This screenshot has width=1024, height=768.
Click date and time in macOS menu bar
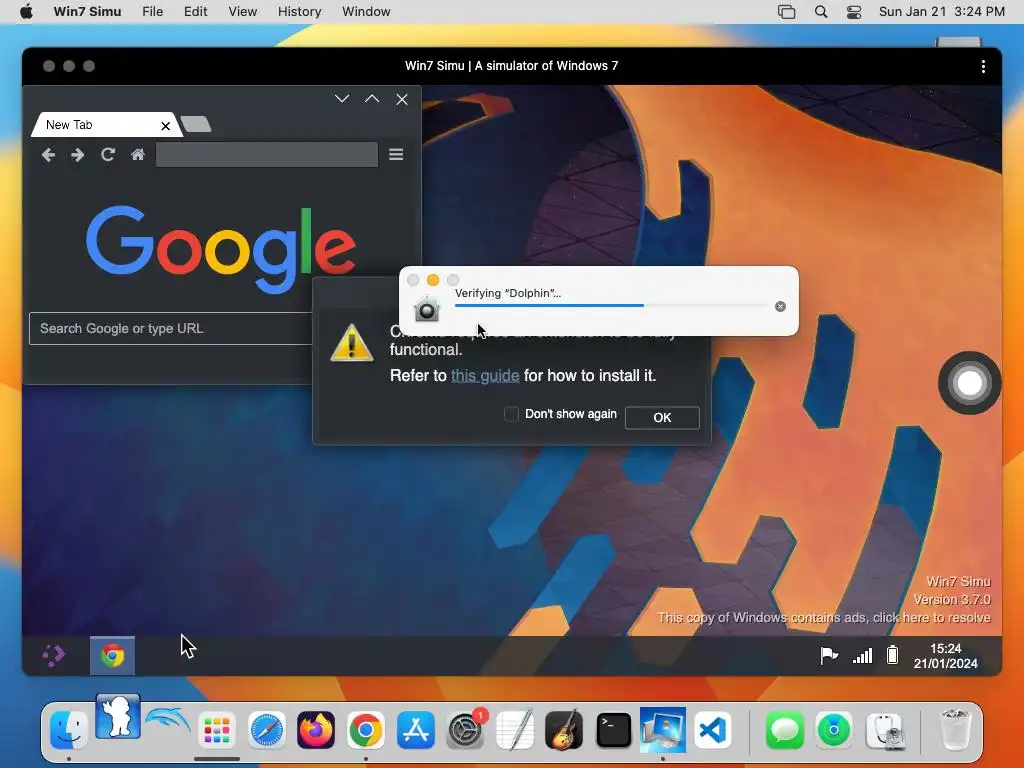(x=941, y=12)
